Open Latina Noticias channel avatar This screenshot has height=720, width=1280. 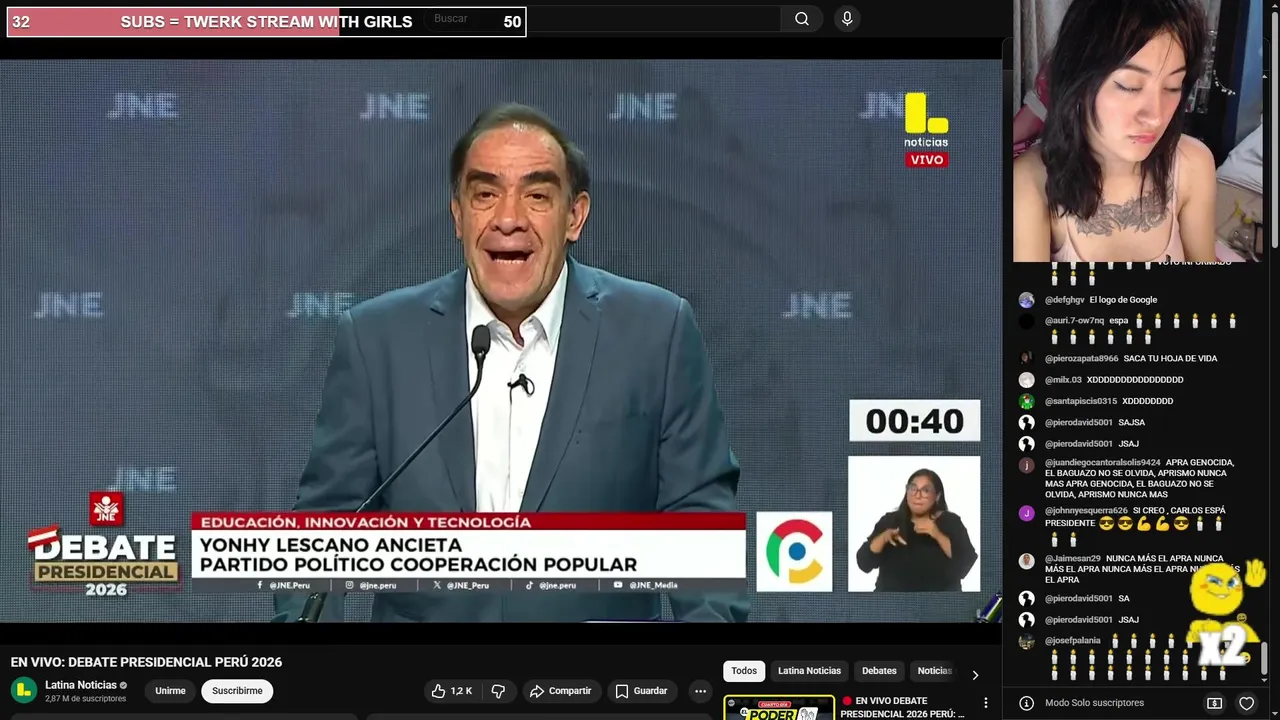click(x=24, y=691)
